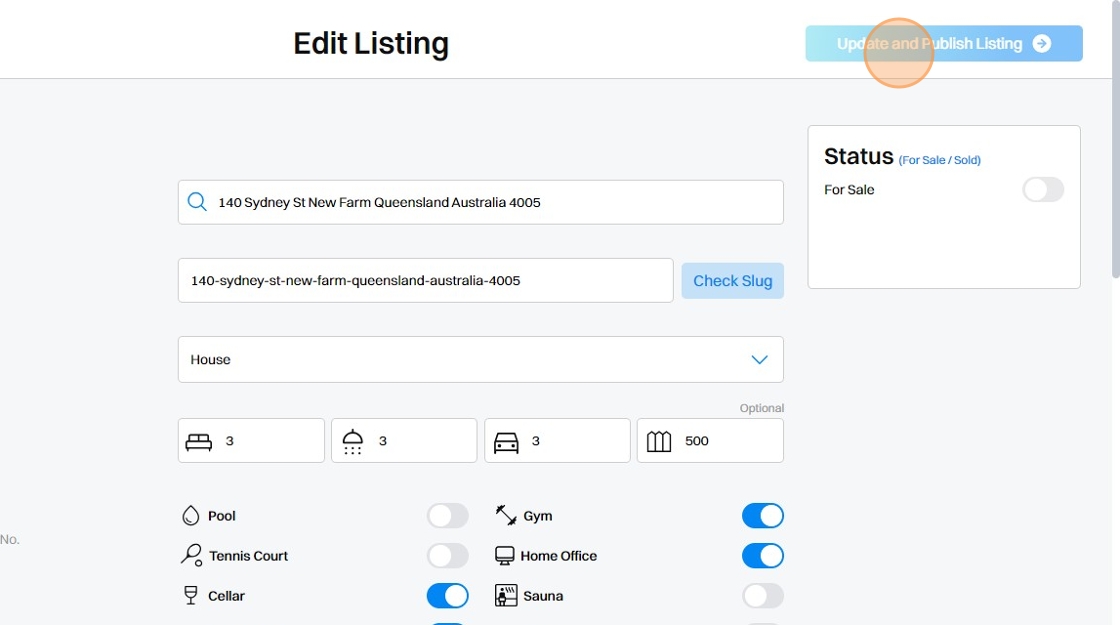Click the listing slug input field
This screenshot has width=1120, height=625.
coord(425,281)
